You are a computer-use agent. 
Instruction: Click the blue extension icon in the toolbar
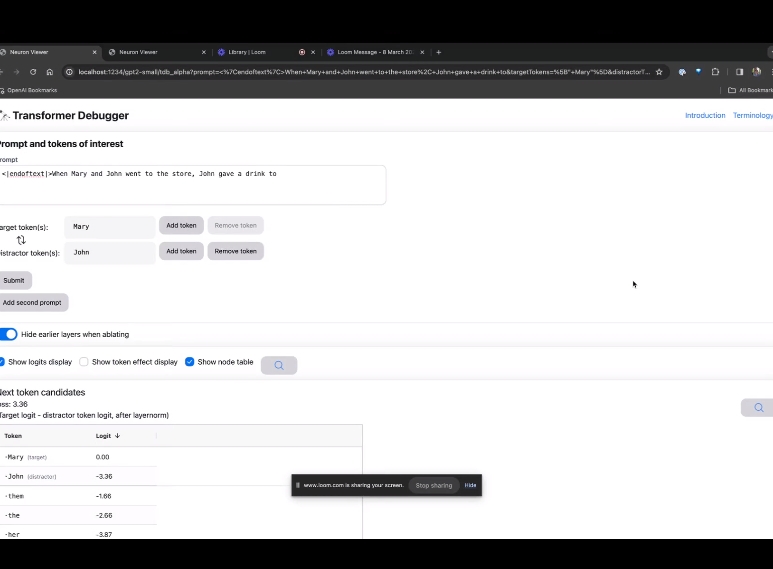699,72
